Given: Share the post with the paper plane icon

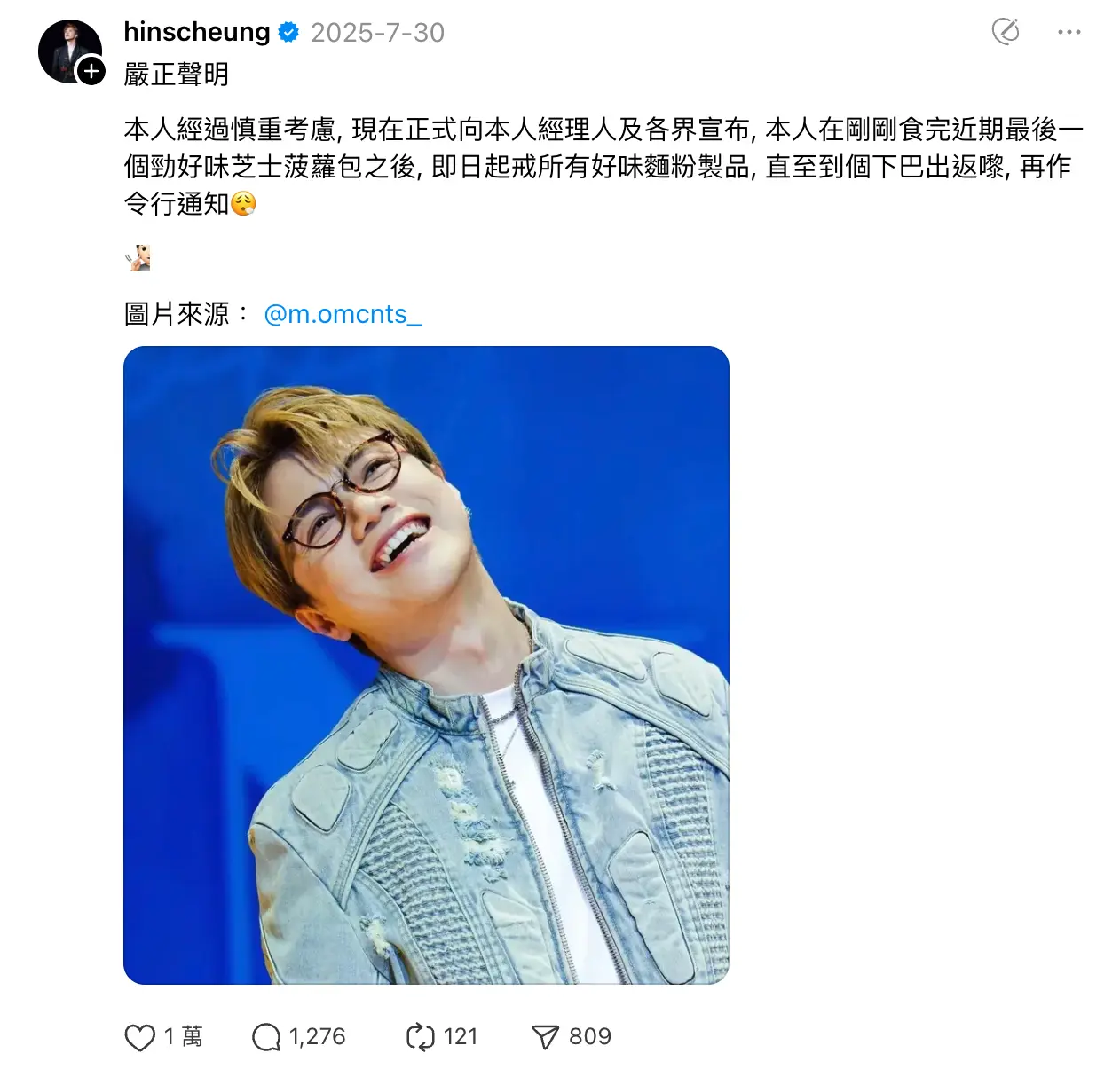Looking at the screenshot, I should 545,1037.
